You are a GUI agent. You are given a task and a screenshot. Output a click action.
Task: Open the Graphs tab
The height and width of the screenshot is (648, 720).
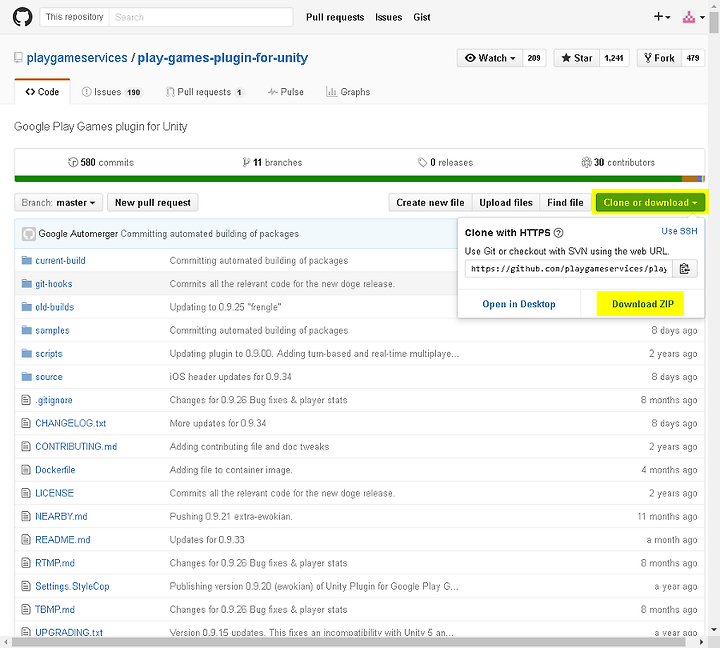point(348,92)
